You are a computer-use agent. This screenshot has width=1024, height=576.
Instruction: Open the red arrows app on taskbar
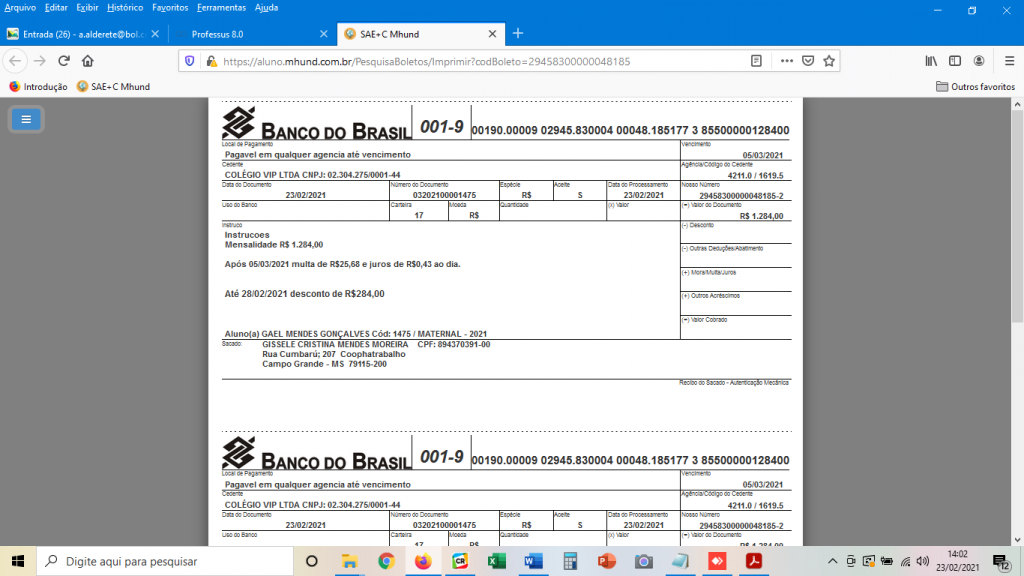pos(717,561)
